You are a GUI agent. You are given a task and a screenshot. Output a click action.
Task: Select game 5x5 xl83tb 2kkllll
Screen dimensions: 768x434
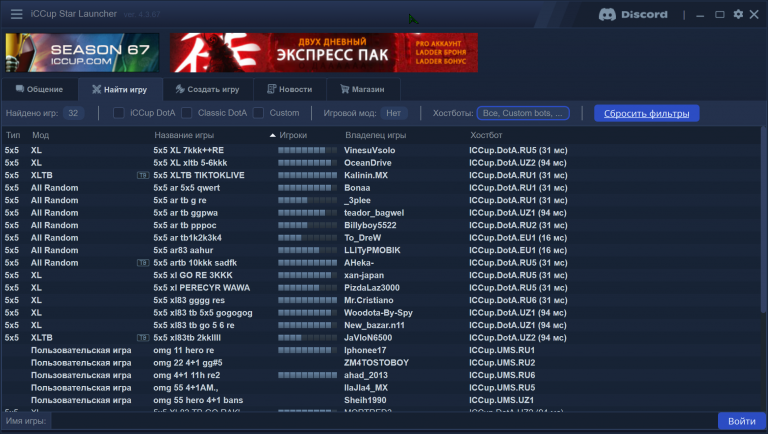click(x=382, y=338)
